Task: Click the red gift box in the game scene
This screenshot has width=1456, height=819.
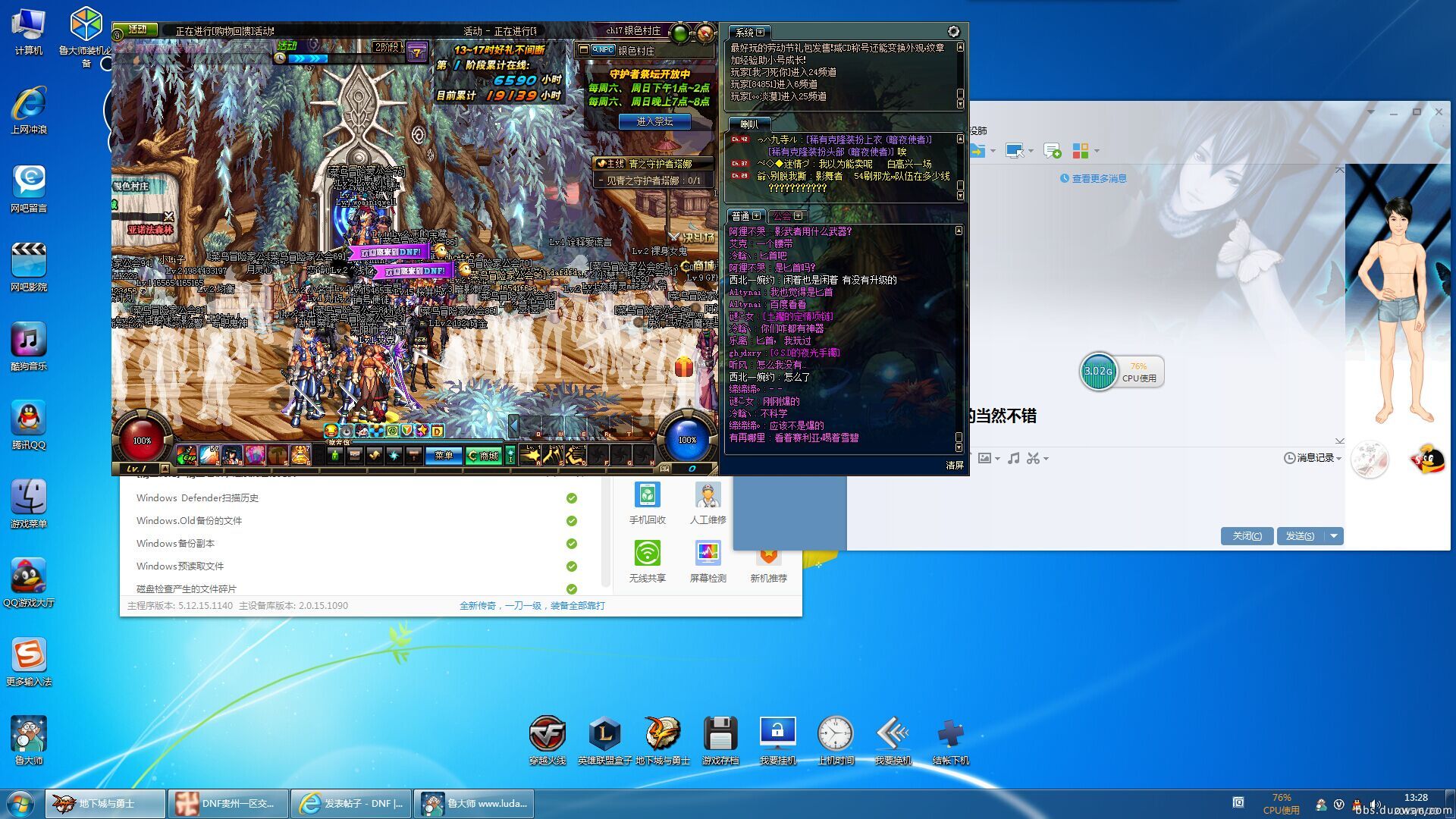Action: pyautogui.click(x=684, y=367)
